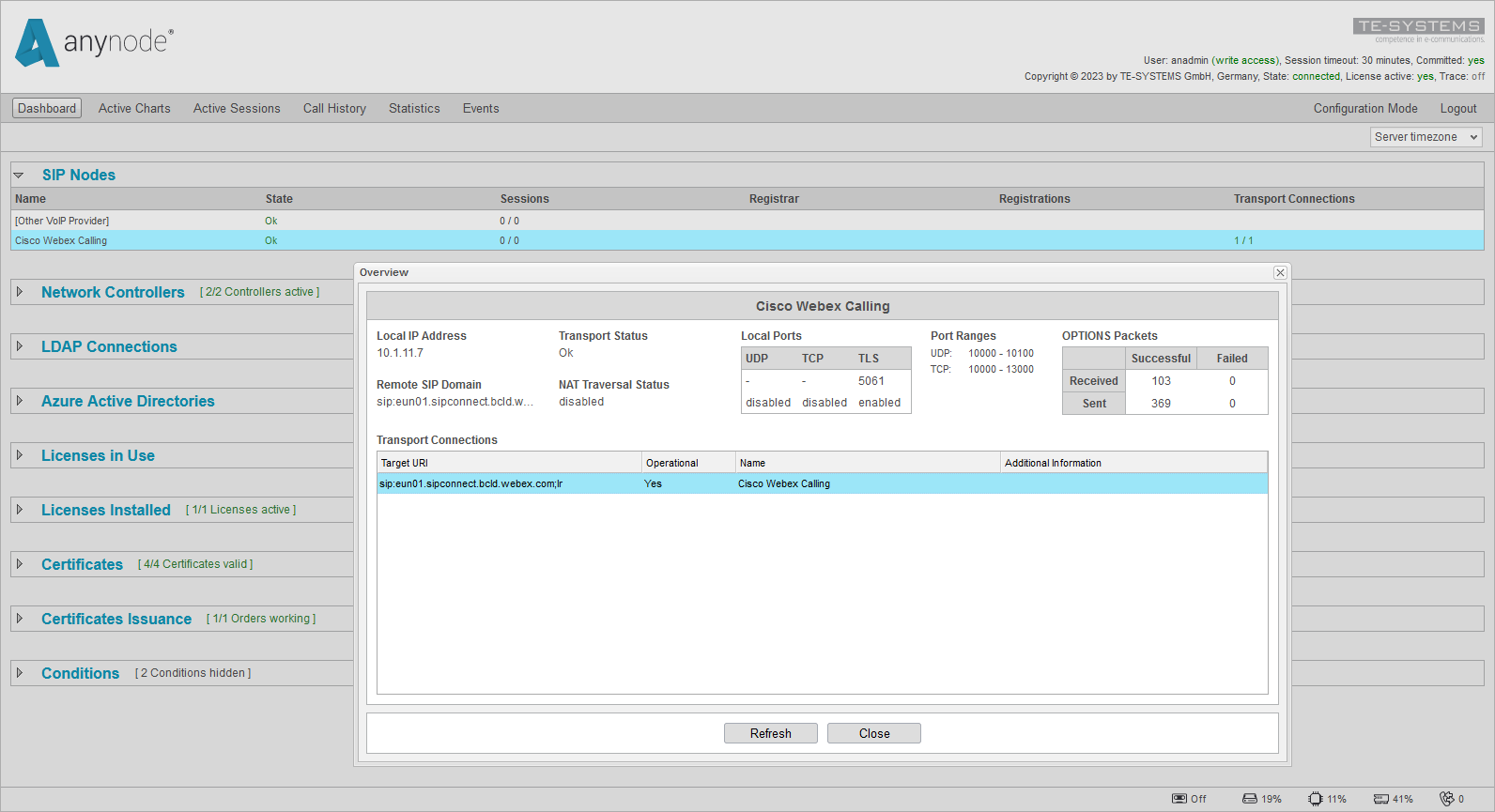Screen dimensions: 1495x812
Task: Click the Operational column header
Action: tap(689, 463)
